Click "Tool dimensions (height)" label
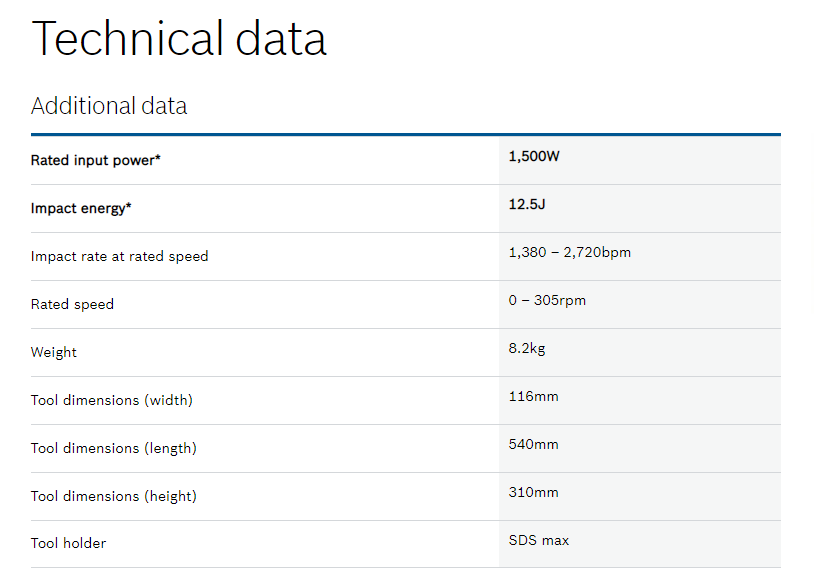Viewport: 814px width, 585px height. (x=114, y=496)
